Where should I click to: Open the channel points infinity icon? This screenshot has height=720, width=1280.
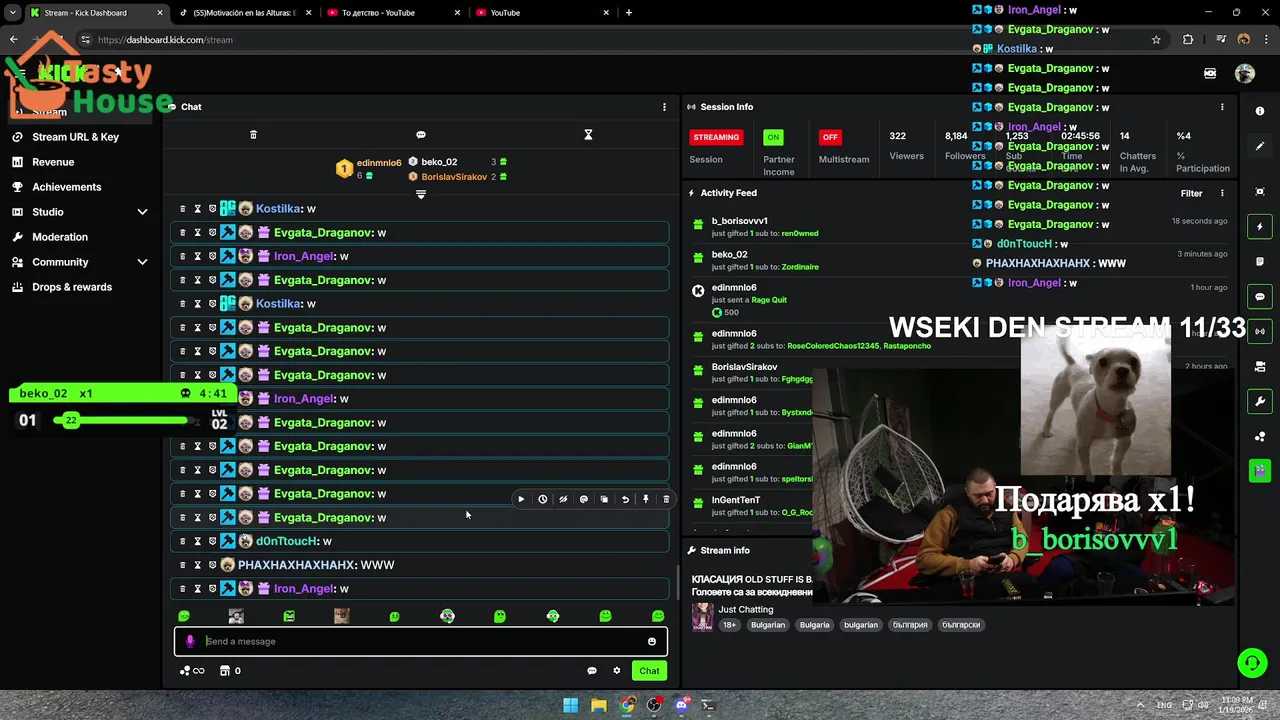click(192, 671)
